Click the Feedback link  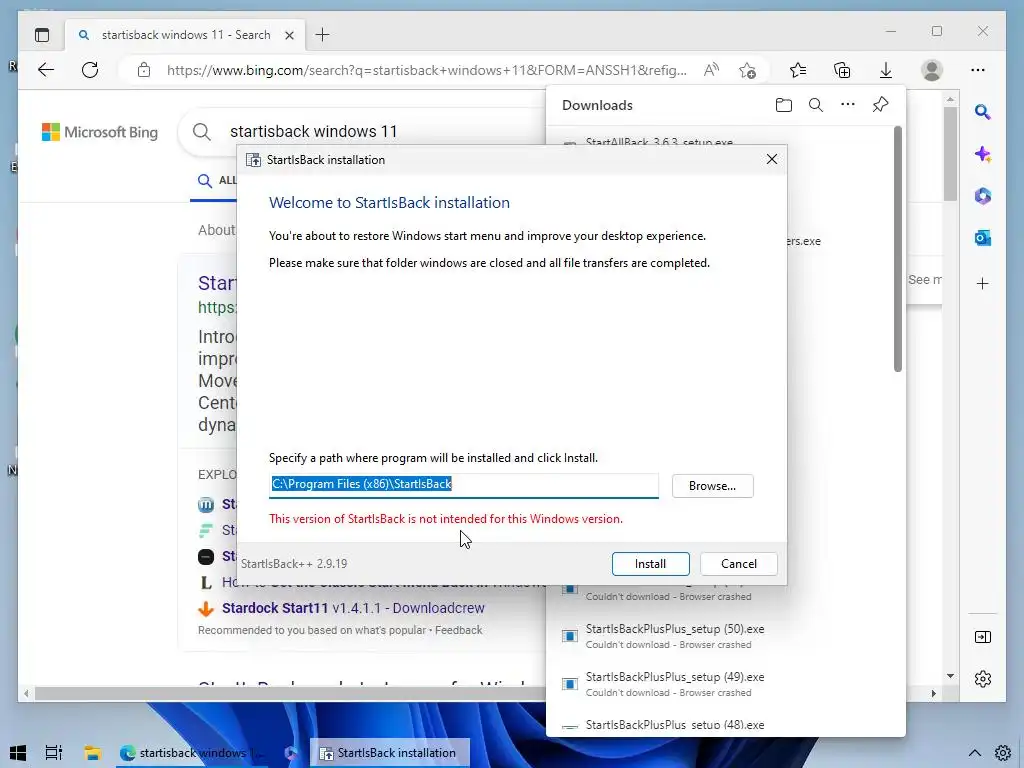click(458, 630)
